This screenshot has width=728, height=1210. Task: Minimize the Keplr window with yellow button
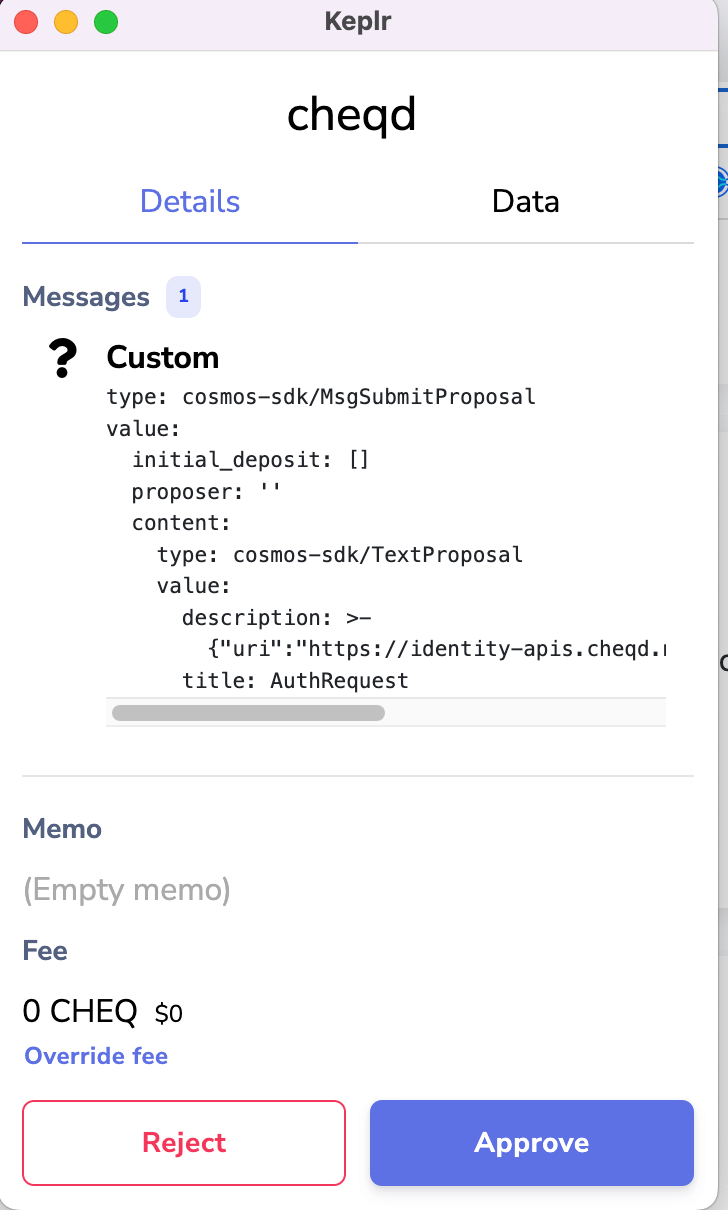(66, 21)
